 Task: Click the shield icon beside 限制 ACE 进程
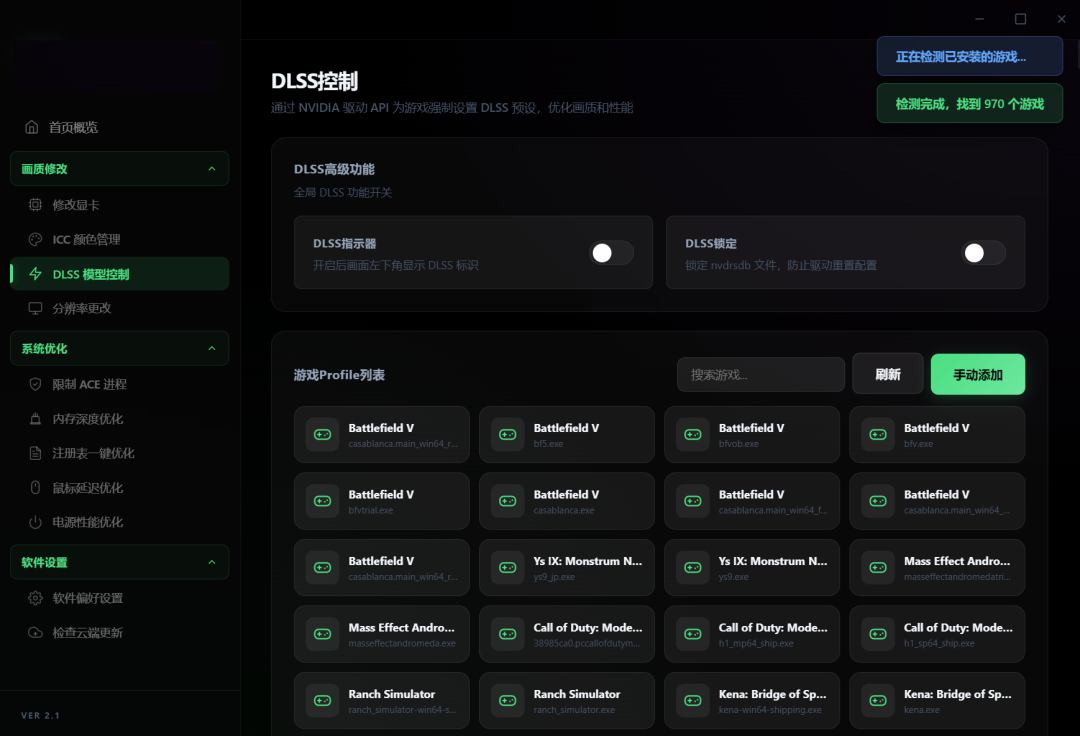tap(35, 384)
